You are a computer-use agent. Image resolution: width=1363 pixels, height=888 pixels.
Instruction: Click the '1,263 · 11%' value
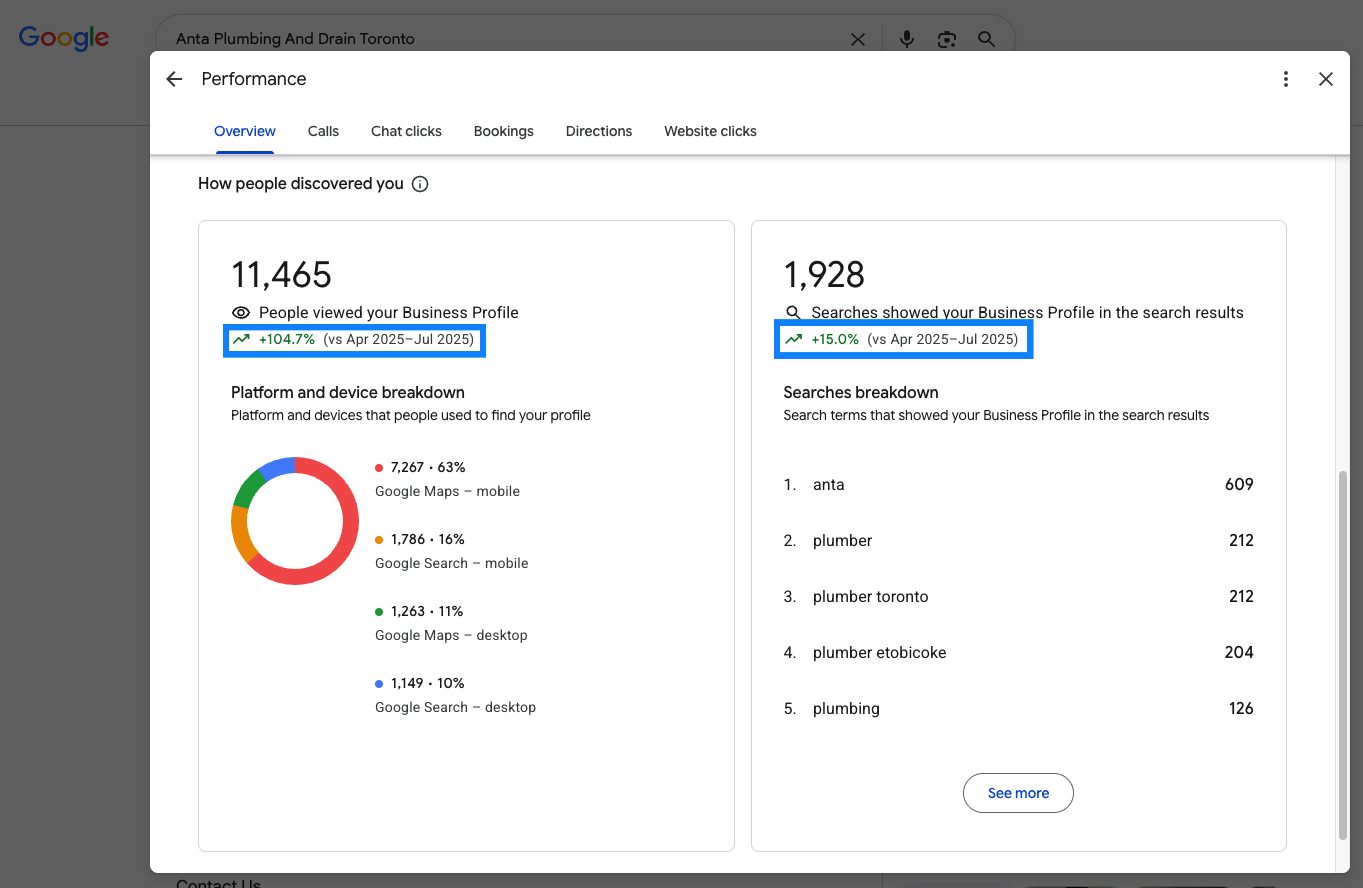(x=427, y=611)
